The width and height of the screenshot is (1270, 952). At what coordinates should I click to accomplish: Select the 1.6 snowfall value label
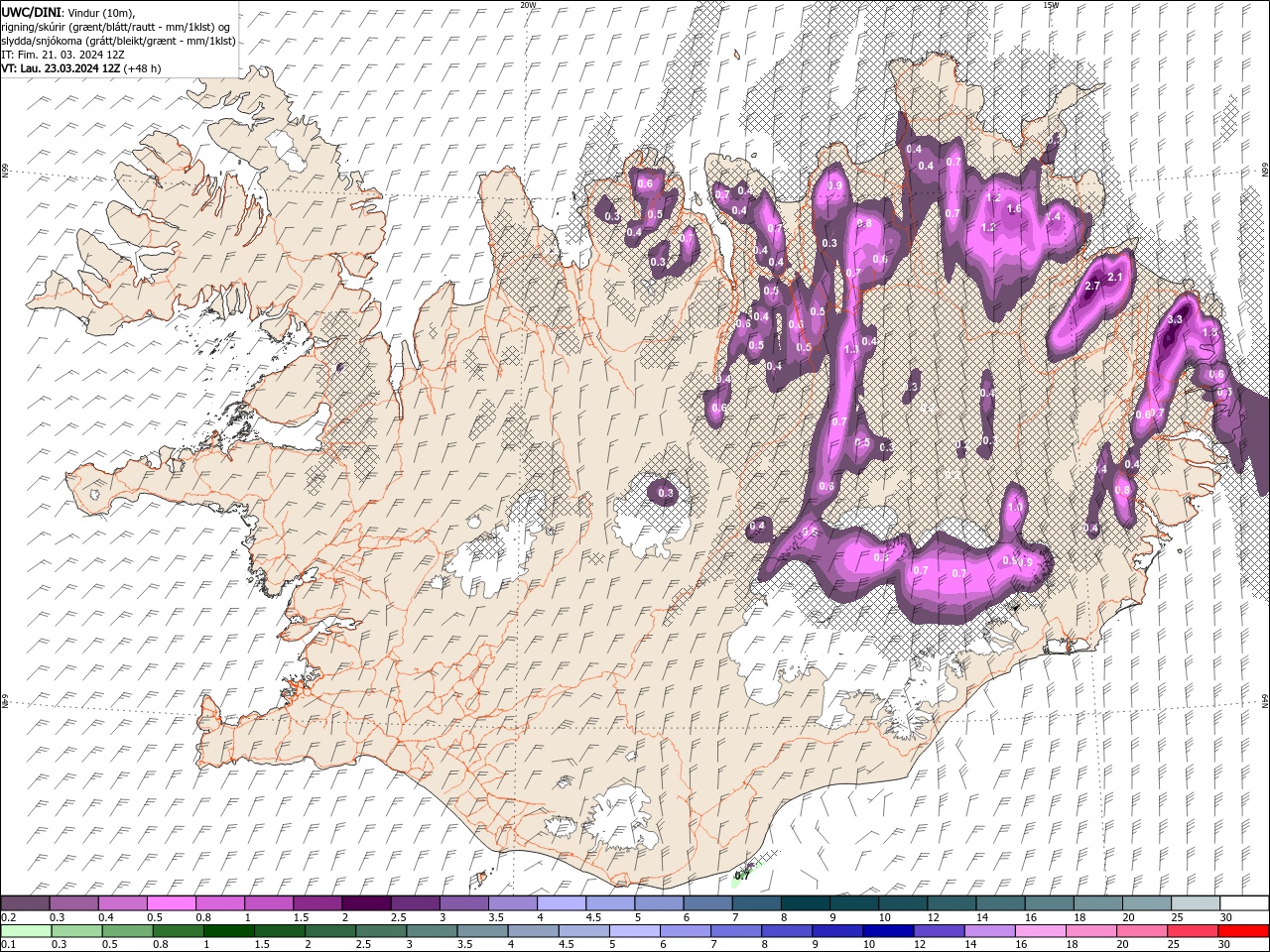(1014, 209)
